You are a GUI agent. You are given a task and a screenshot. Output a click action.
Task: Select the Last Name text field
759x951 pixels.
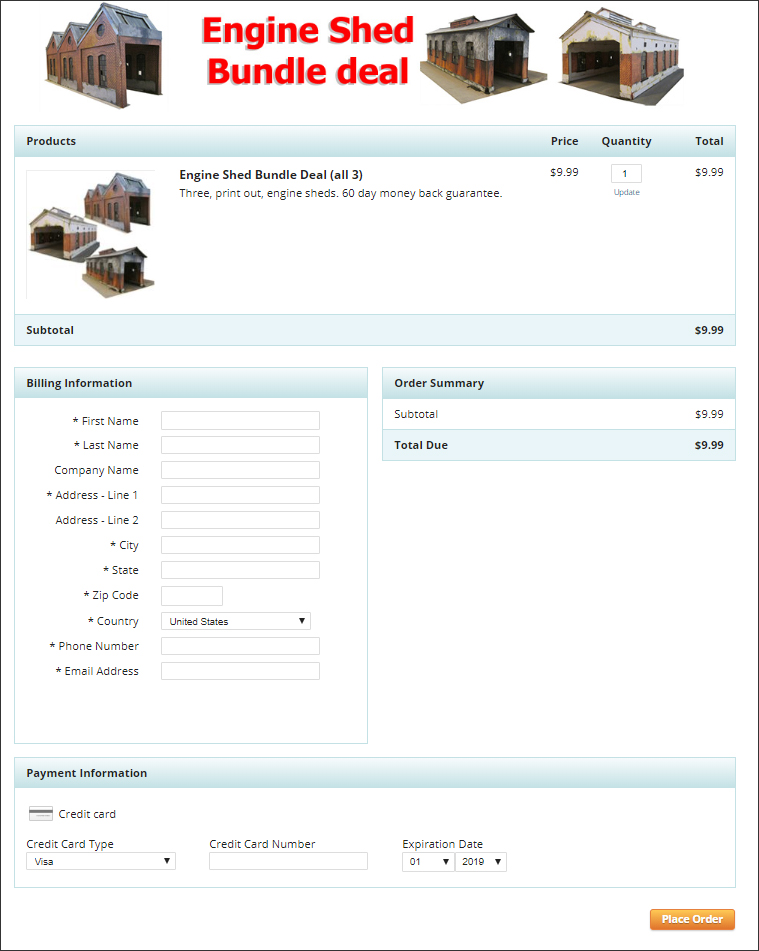(x=240, y=445)
